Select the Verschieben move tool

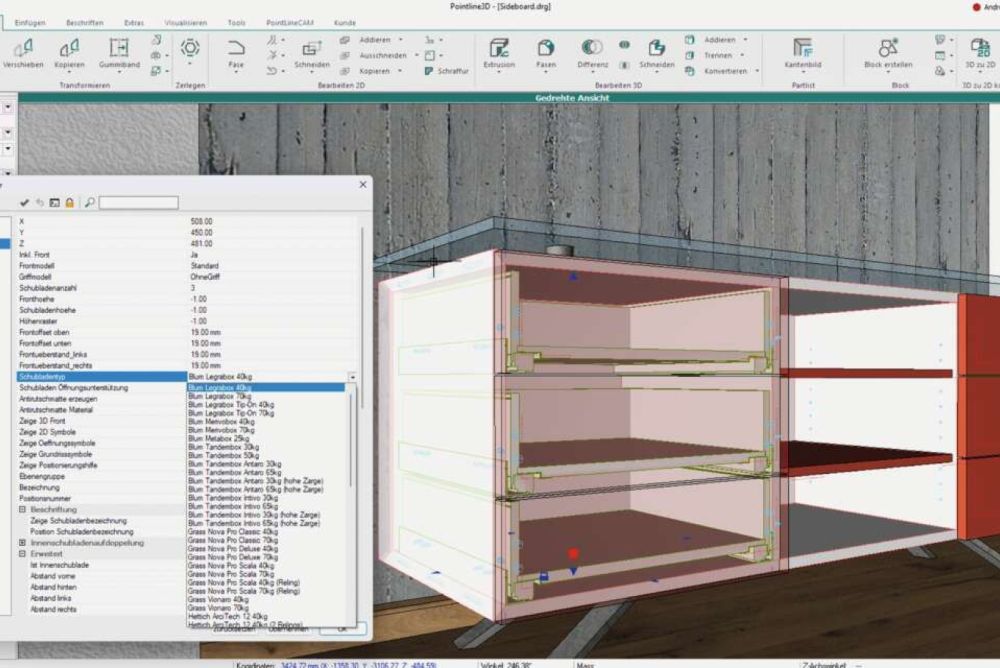click(22, 51)
